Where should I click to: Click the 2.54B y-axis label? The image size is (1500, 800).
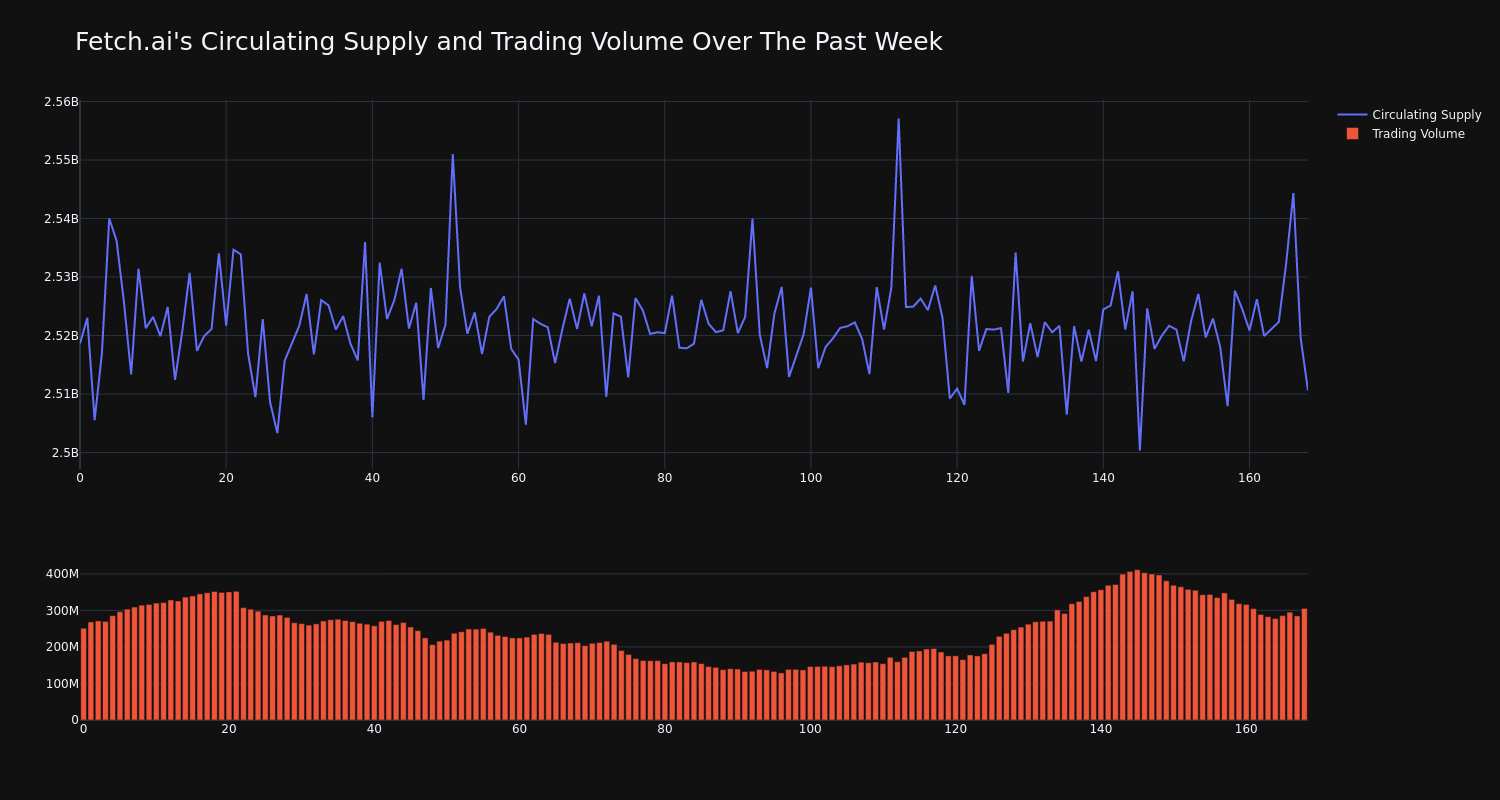pos(61,219)
